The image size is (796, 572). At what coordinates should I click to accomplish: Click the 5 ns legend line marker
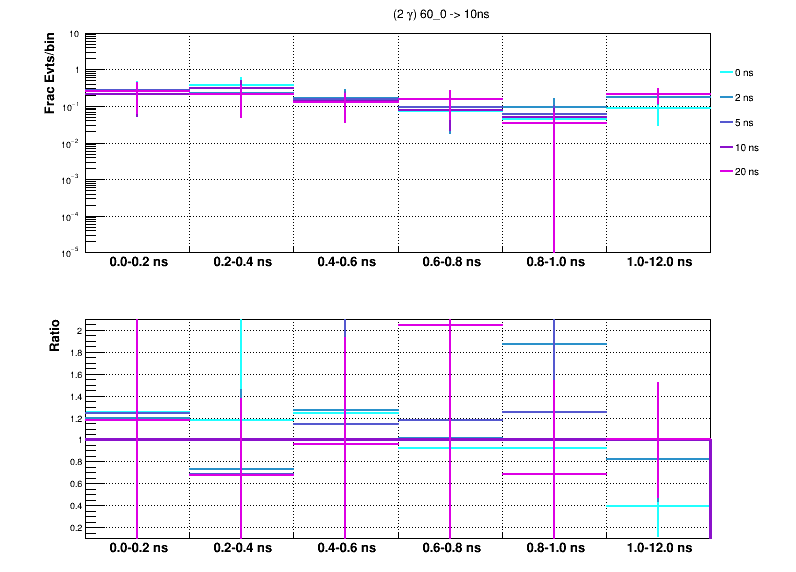coord(727,122)
